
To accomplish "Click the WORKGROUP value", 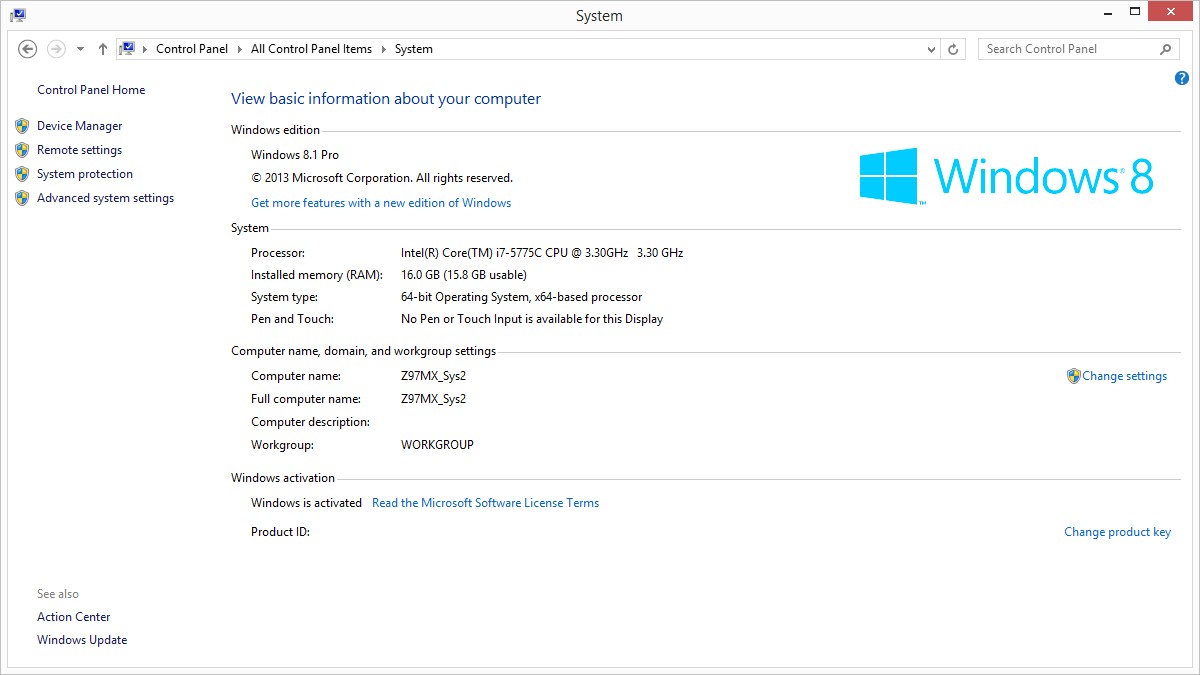I will [437, 445].
